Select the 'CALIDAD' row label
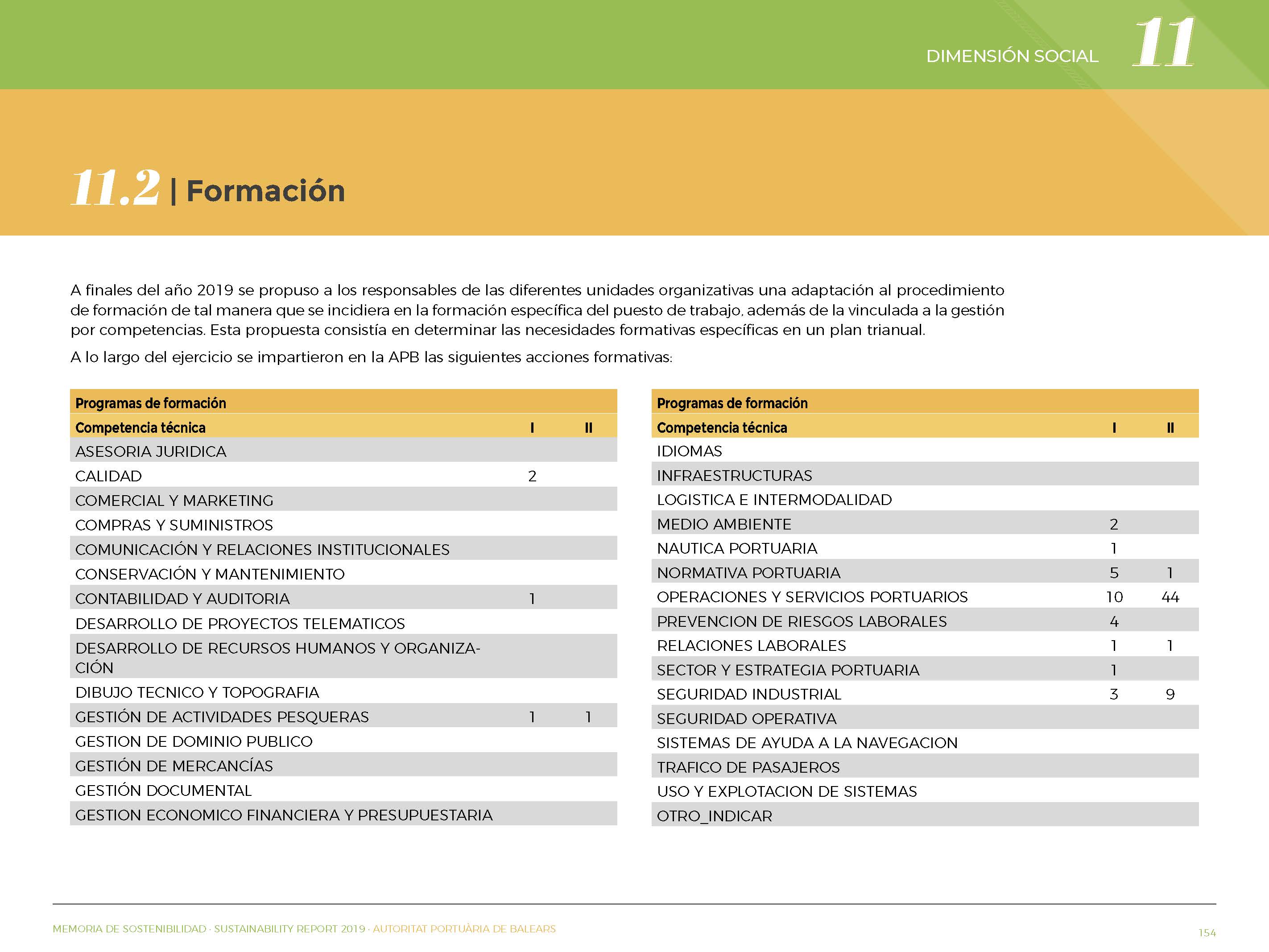 (108, 476)
